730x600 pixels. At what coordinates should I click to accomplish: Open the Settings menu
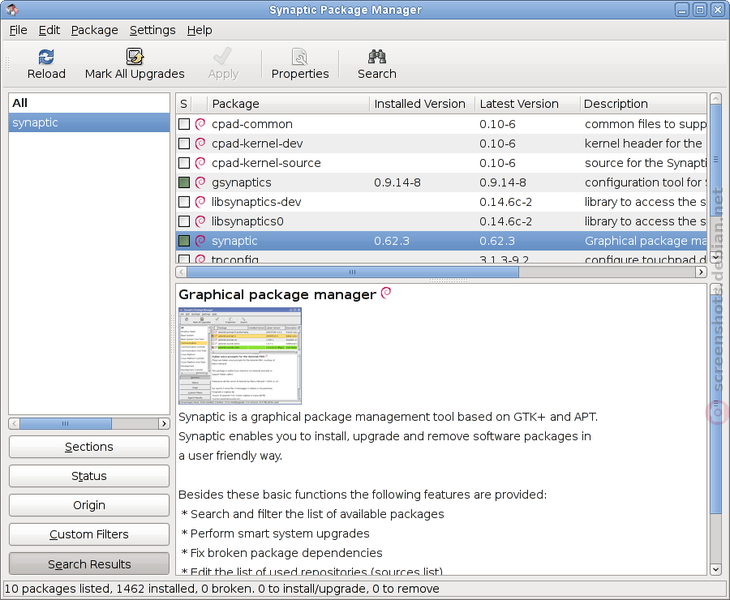[152, 30]
